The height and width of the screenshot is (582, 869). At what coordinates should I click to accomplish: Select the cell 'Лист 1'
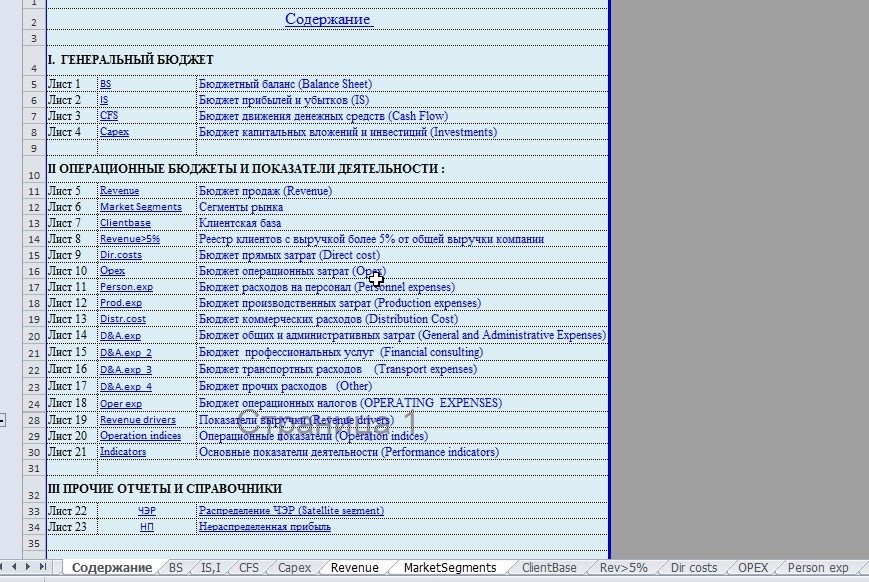pyautogui.click(x=72, y=84)
